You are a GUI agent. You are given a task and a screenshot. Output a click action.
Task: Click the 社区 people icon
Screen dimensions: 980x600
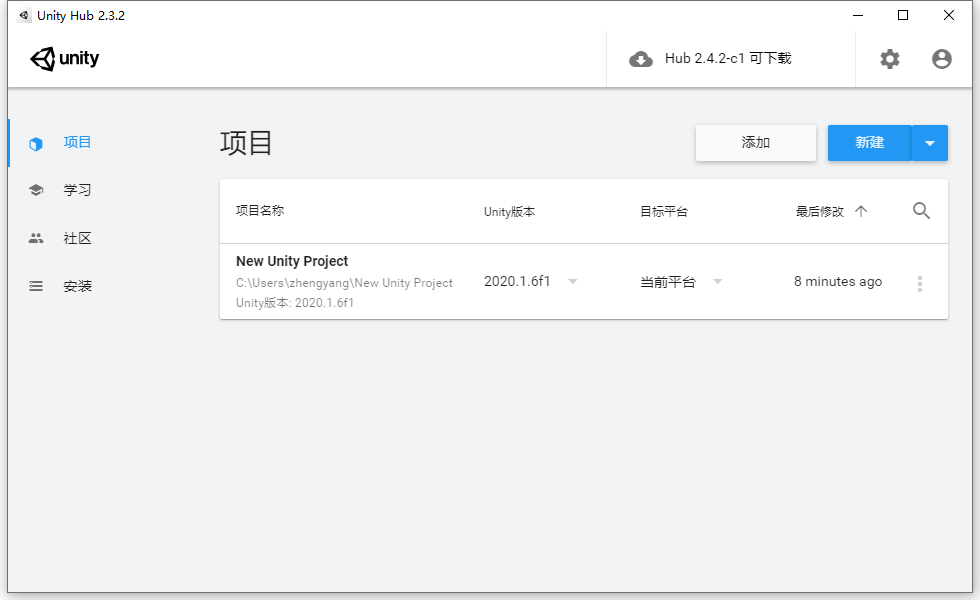tap(36, 238)
